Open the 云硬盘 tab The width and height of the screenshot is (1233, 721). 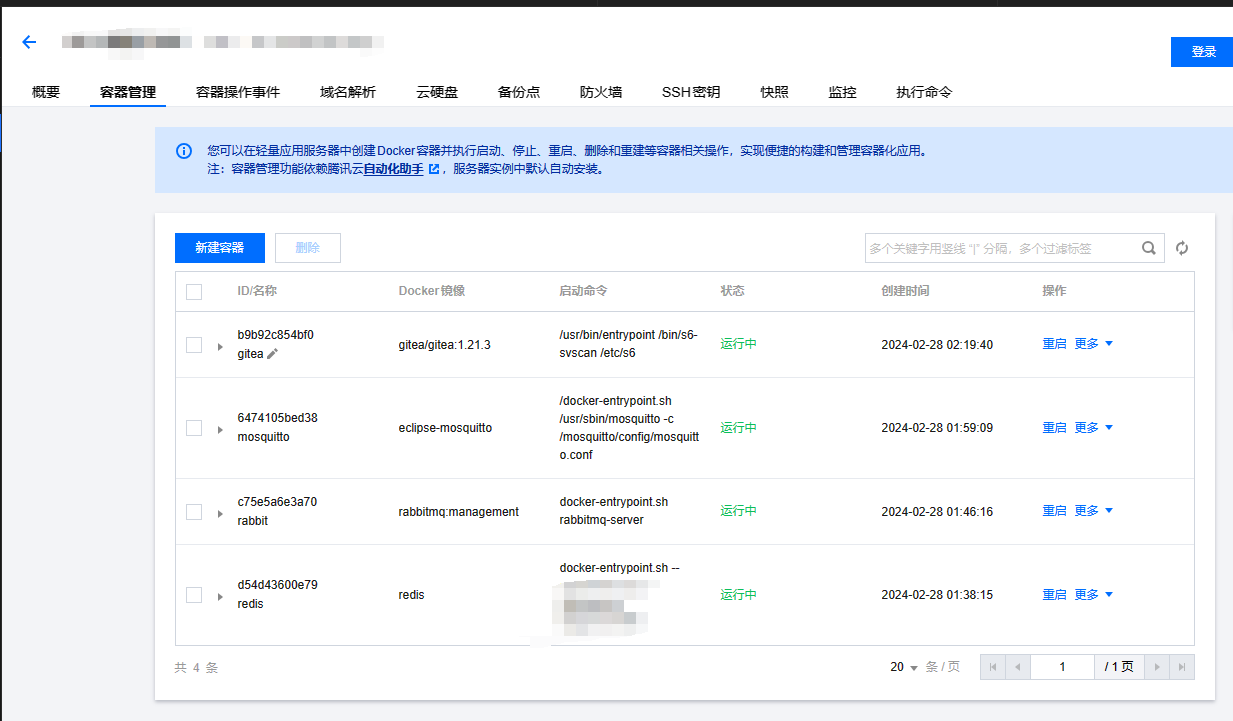point(437,92)
